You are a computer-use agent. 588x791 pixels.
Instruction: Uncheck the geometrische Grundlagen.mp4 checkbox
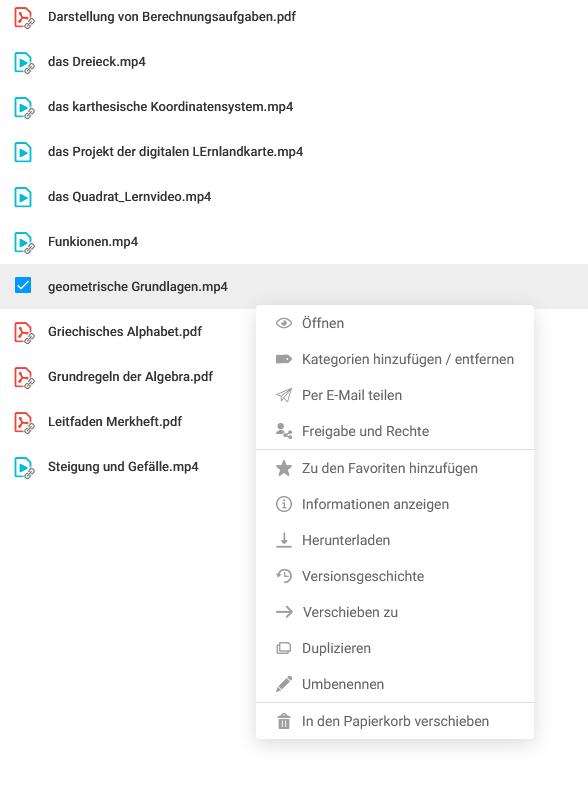tap(23, 286)
